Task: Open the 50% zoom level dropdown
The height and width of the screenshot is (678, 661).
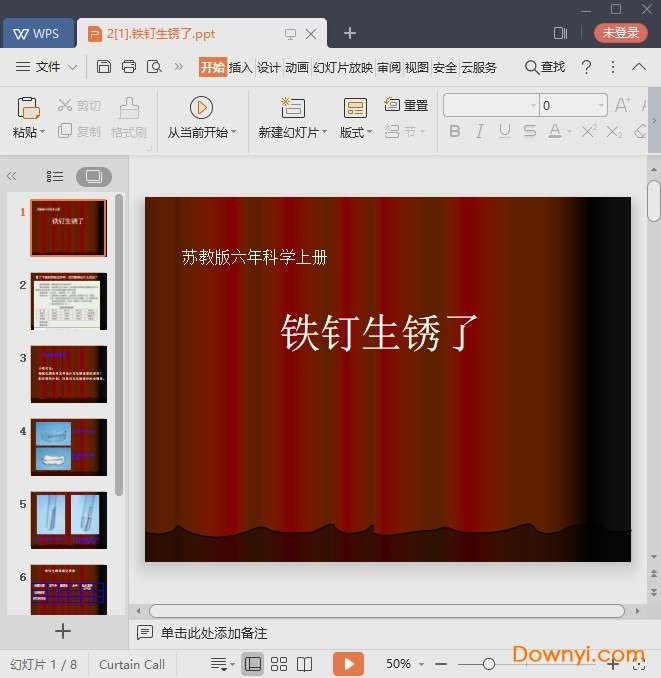Action: [x=421, y=664]
